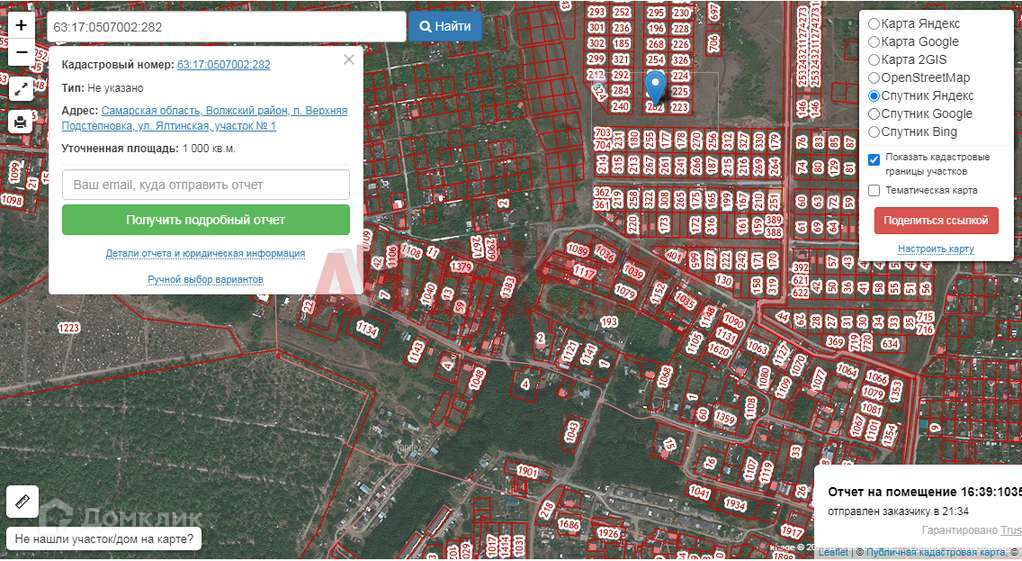The image size is (1022, 561).
Task: Activate the ruler measurement tool
Action: pyautogui.click(x=22, y=502)
